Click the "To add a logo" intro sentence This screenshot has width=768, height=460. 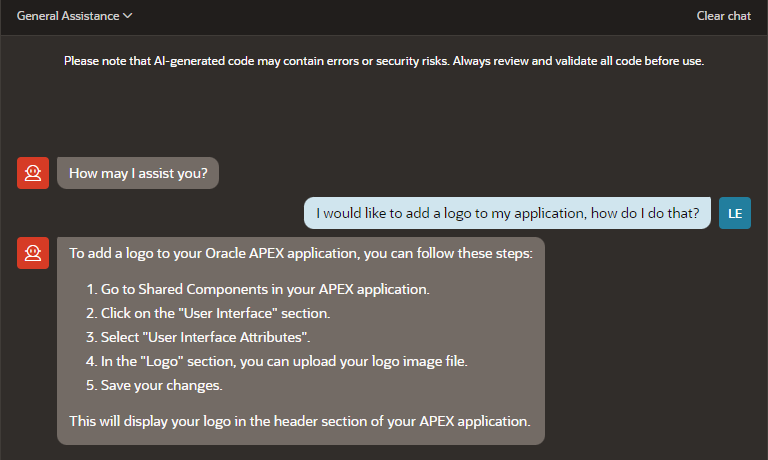(300, 253)
